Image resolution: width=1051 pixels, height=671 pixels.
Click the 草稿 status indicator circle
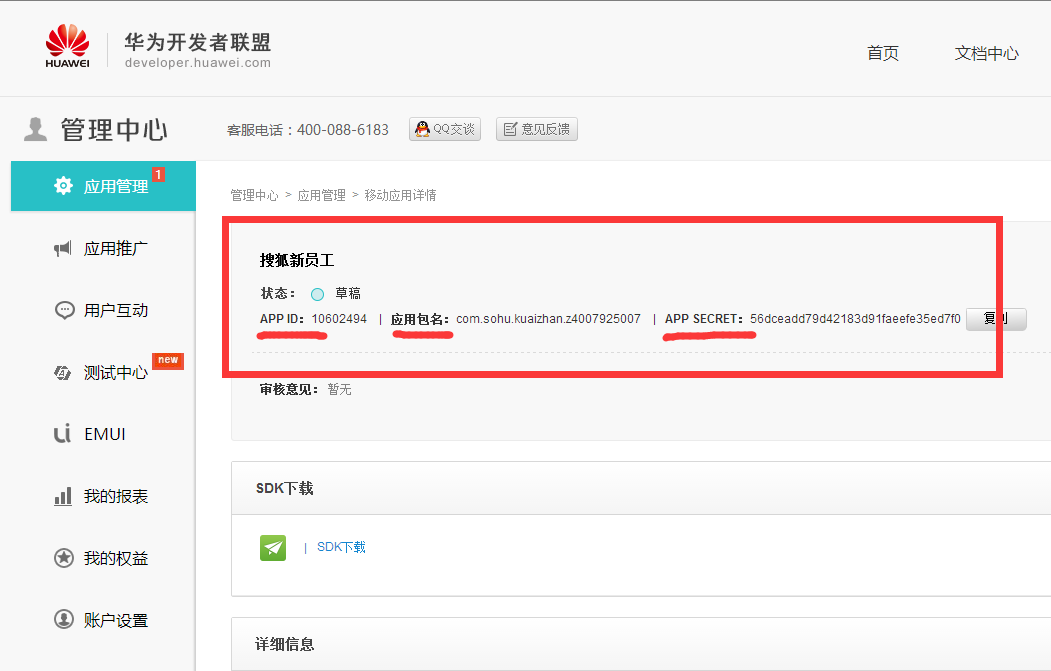pyautogui.click(x=317, y=294)
